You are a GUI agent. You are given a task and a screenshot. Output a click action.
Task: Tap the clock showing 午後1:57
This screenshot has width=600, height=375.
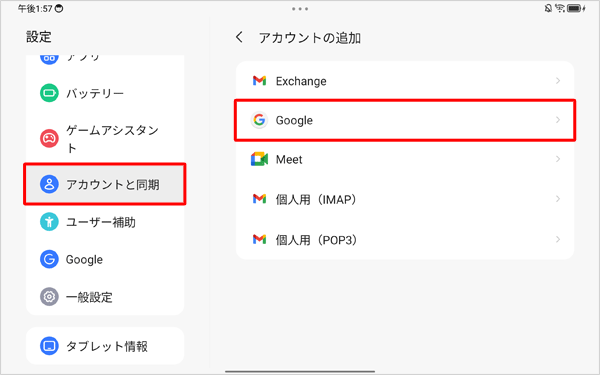[35, 8]
